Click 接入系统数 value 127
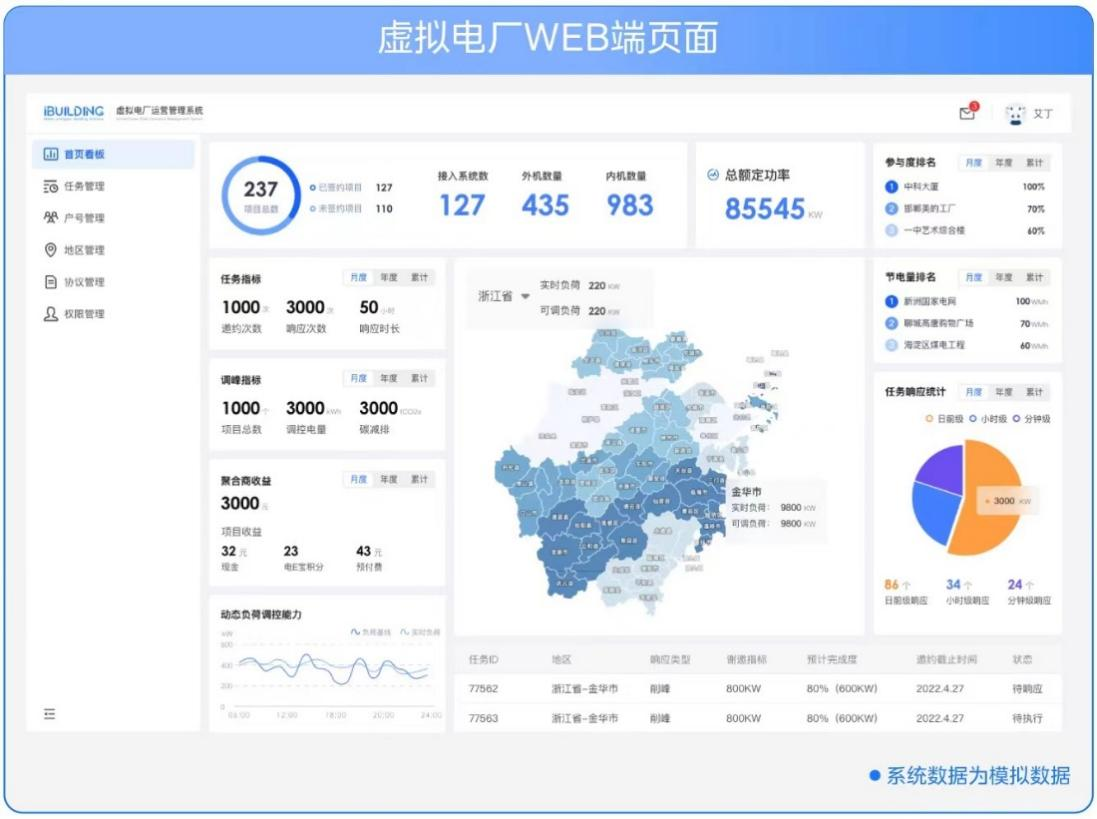This screenshot has width=1097, height=819. 462,205
